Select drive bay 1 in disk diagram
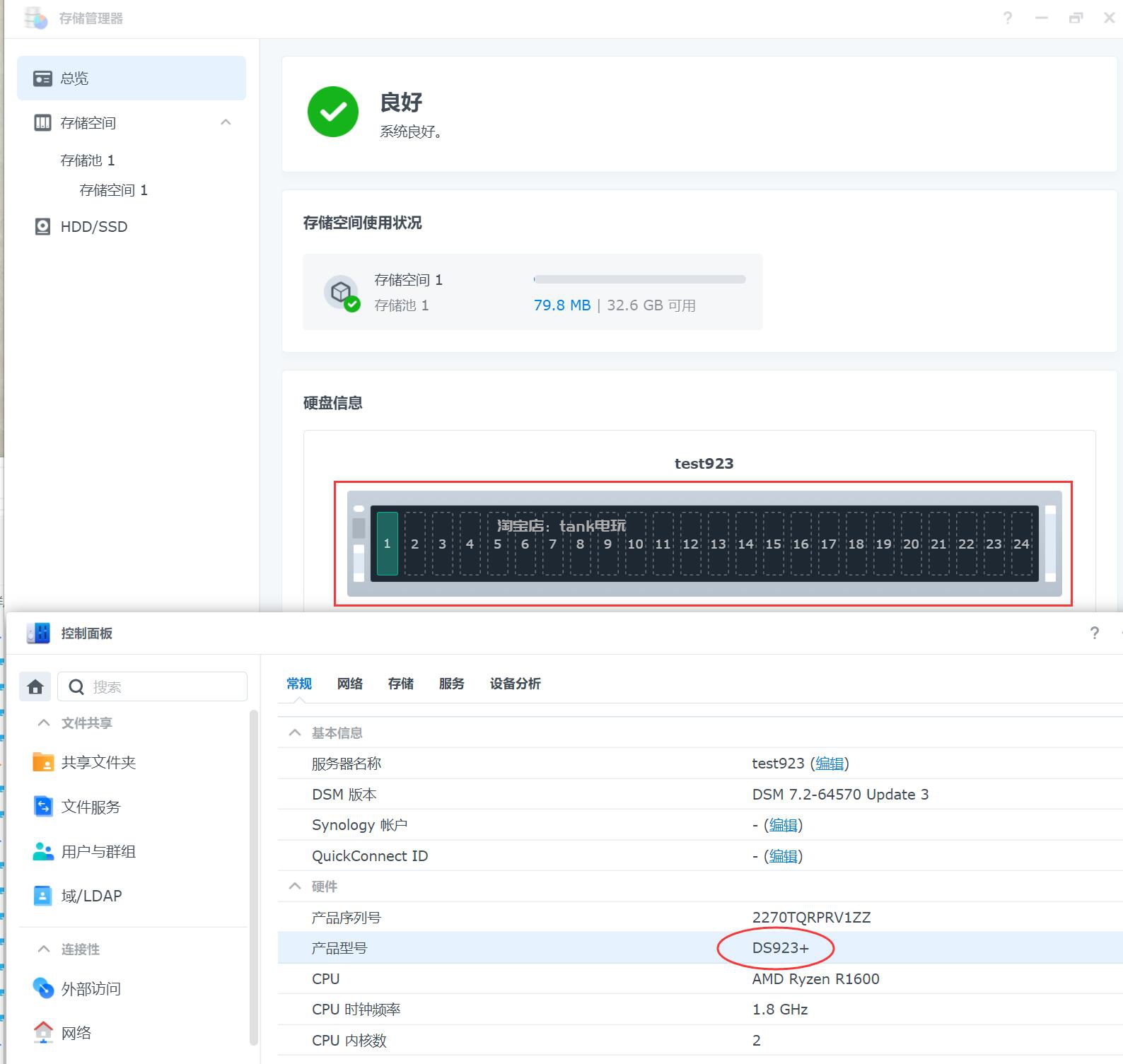 (387, 544)
